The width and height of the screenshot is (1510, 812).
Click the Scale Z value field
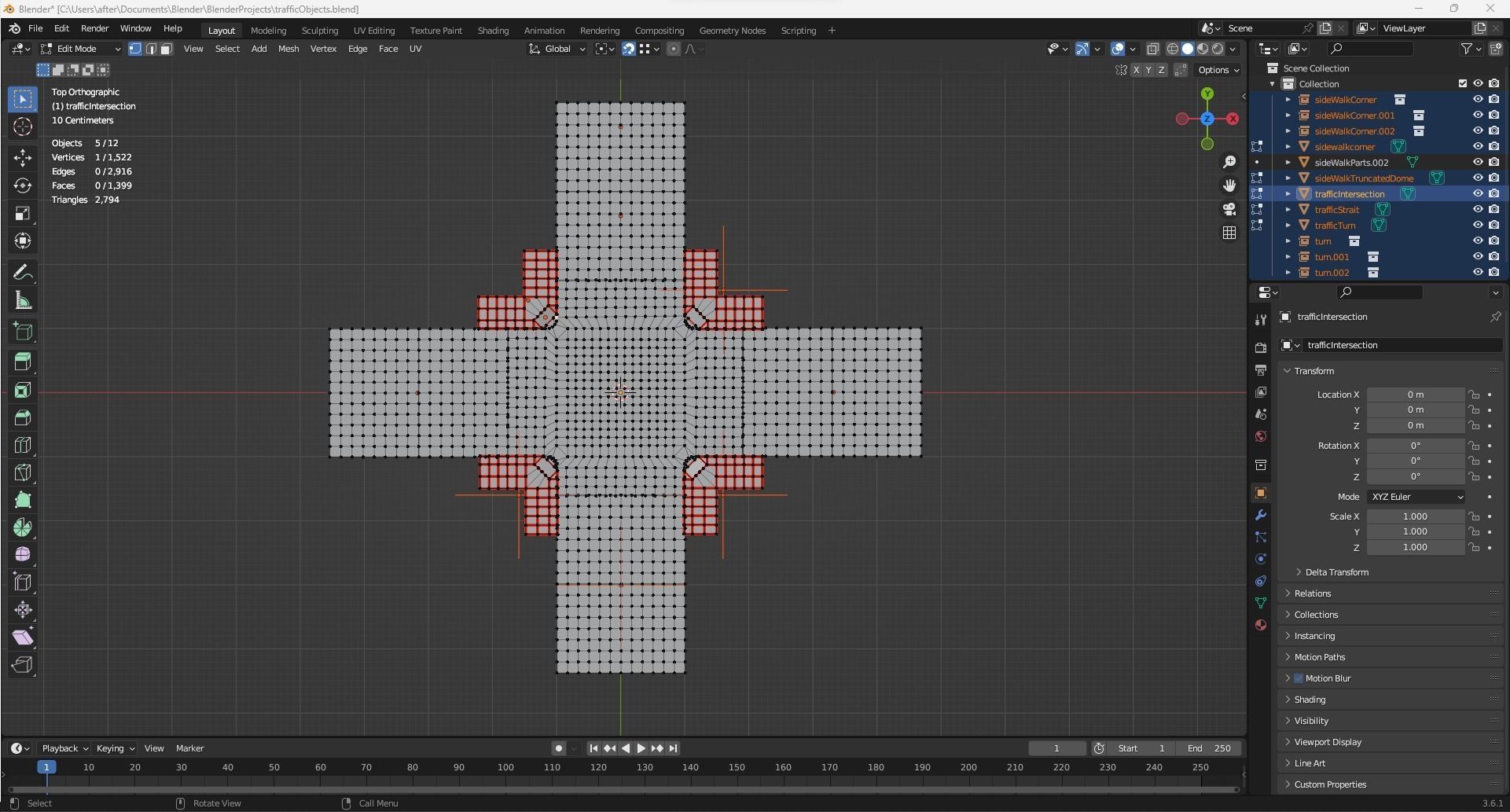[x=1416, y=547]
